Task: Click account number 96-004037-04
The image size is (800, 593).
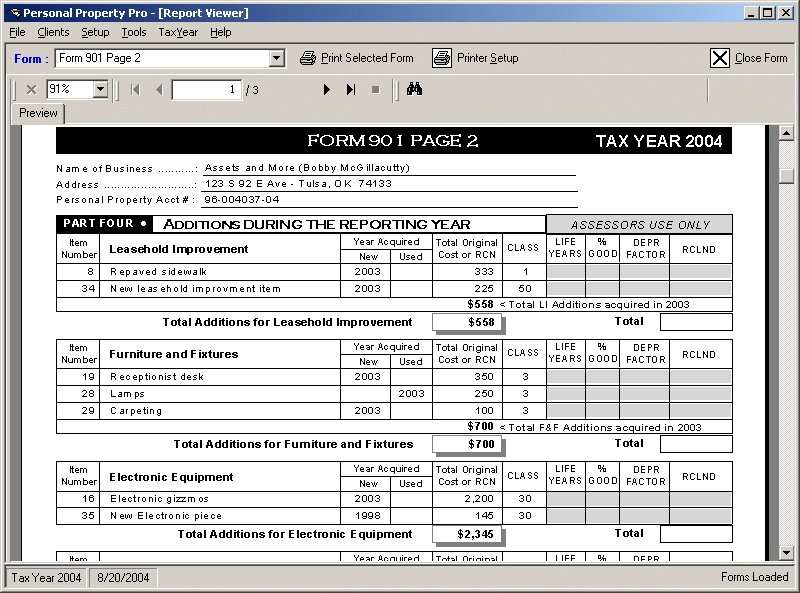Action: (x=242, y=200)
